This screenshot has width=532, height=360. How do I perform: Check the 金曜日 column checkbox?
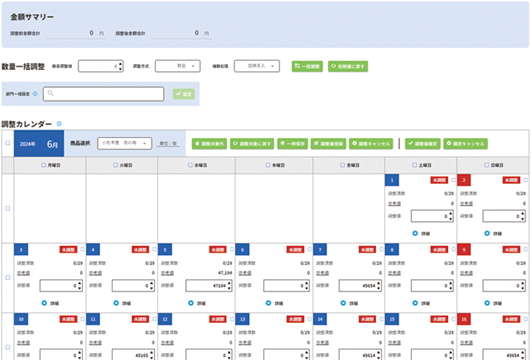(x=342, y=165)
